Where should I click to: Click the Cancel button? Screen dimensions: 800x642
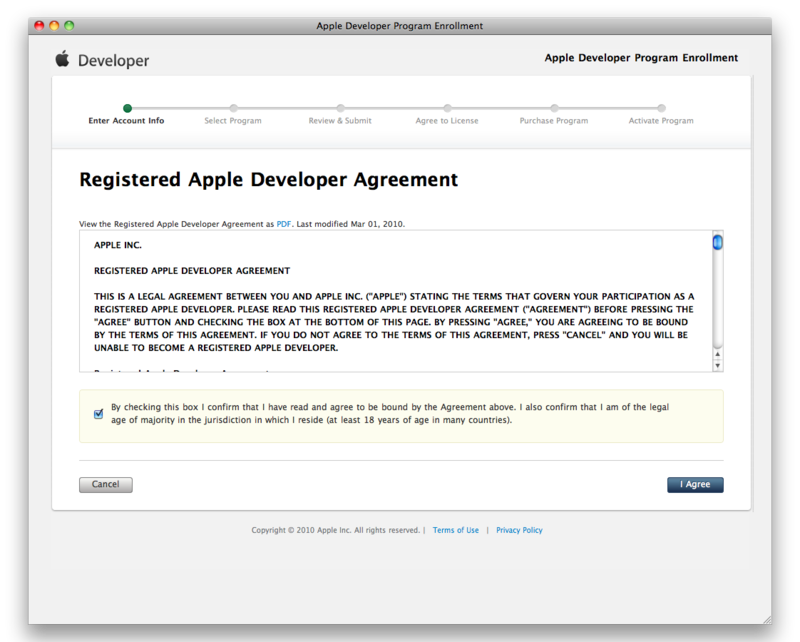(x=106, y=484)
